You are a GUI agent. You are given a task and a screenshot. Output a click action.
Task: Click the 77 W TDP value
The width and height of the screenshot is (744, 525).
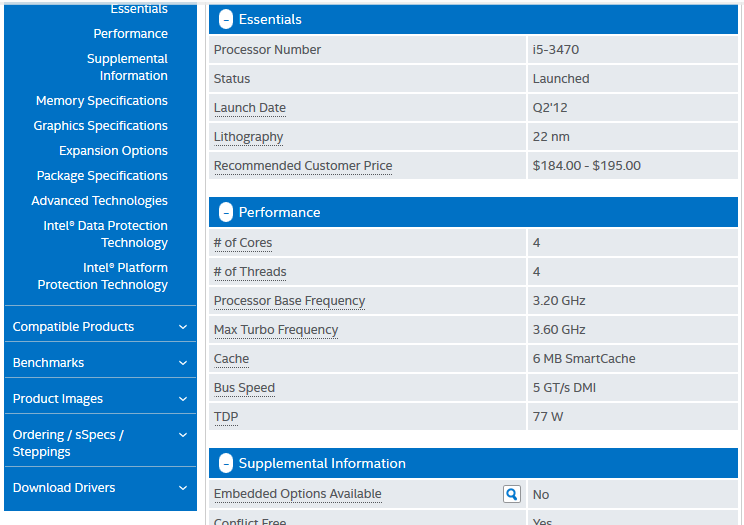tap(548, 417)
